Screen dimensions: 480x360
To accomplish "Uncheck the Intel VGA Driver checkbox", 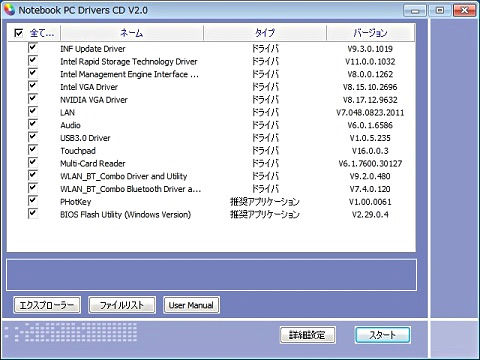I will click(33, 86).
